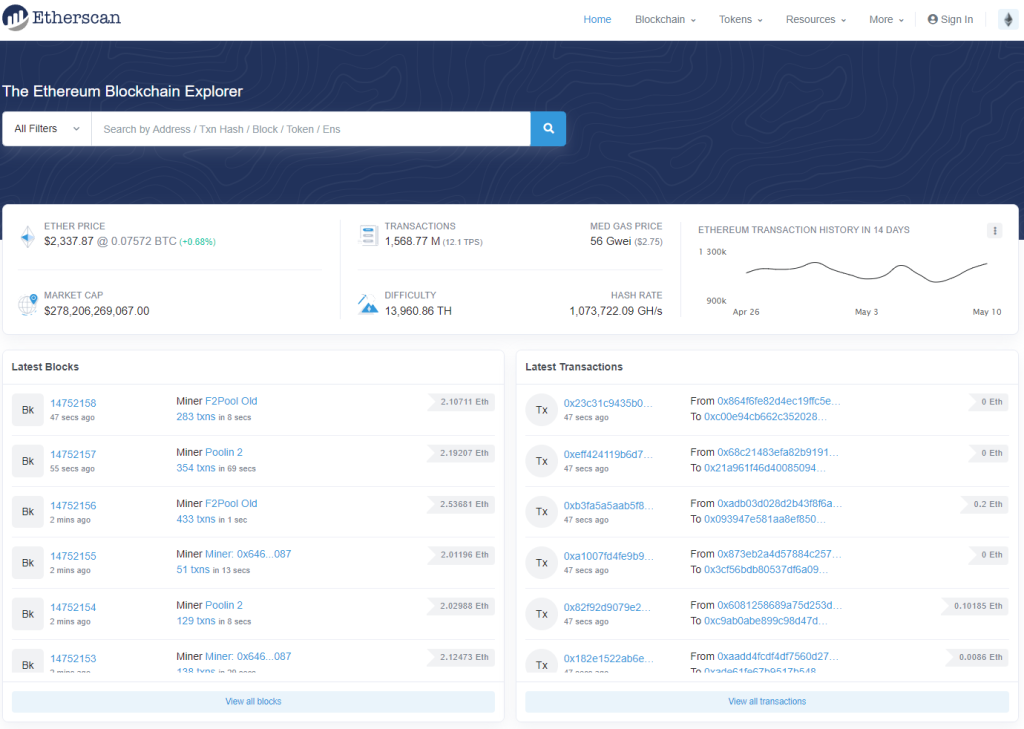Open the All Filters dropdown
Screen dimensions: 1024x729
(x=47, y=129)
